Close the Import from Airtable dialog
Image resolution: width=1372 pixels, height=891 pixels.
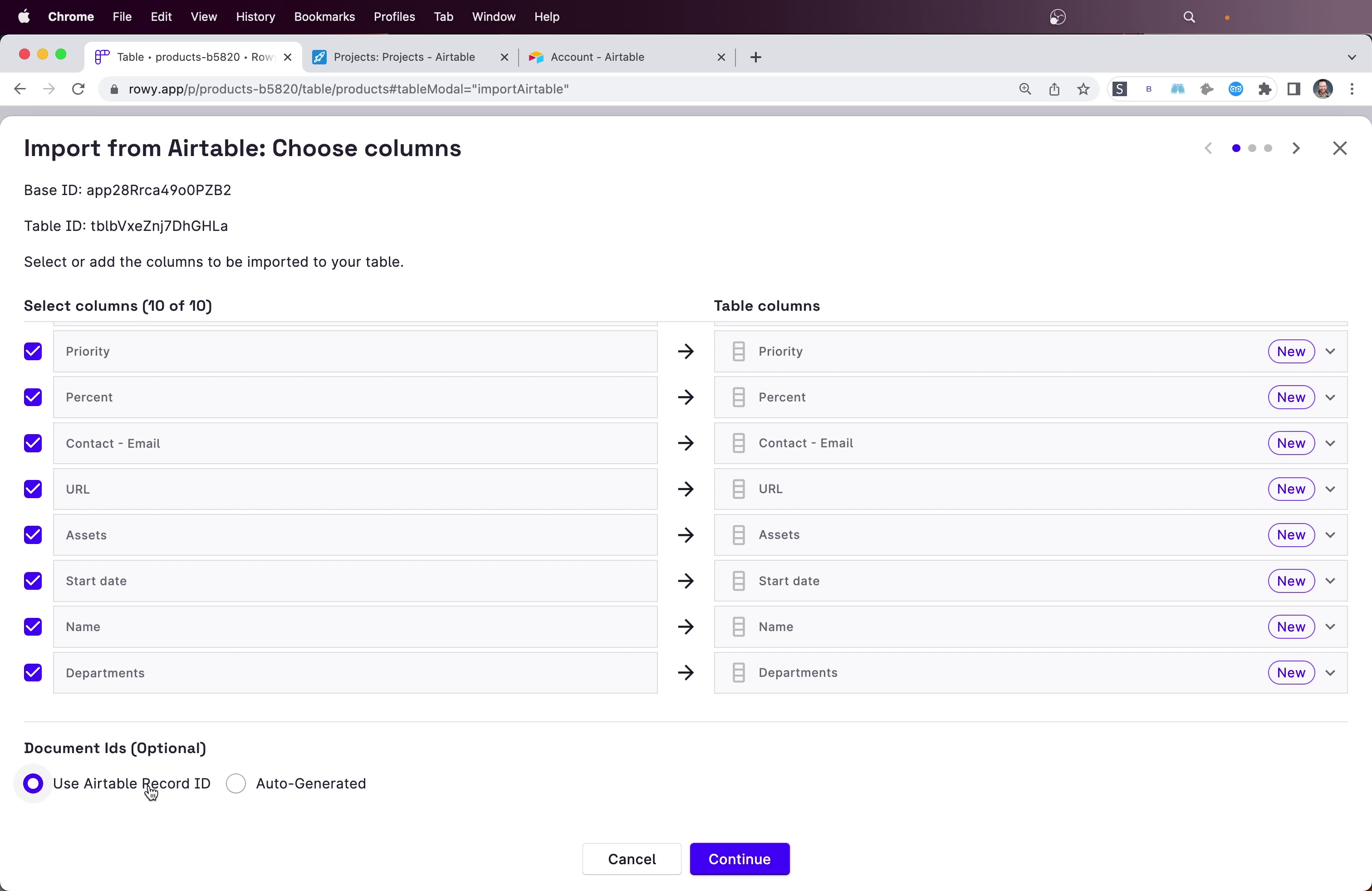1340,148
